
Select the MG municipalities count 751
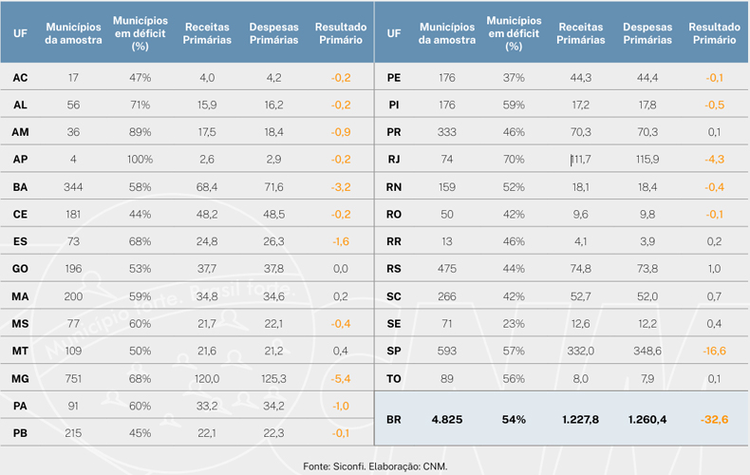tap(73, 379)
